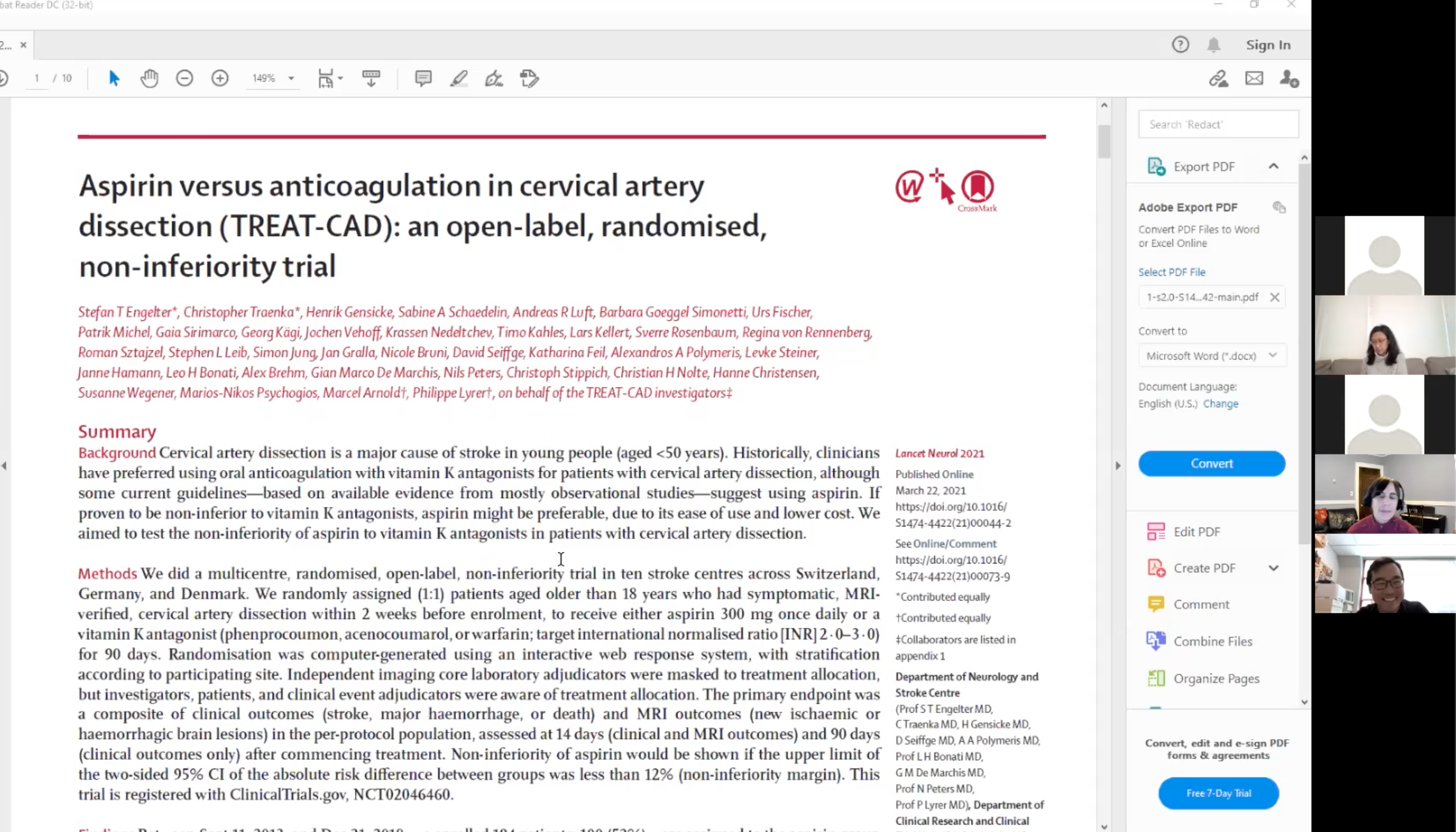Start the Free 7-Day Trial

(1218, 793)
